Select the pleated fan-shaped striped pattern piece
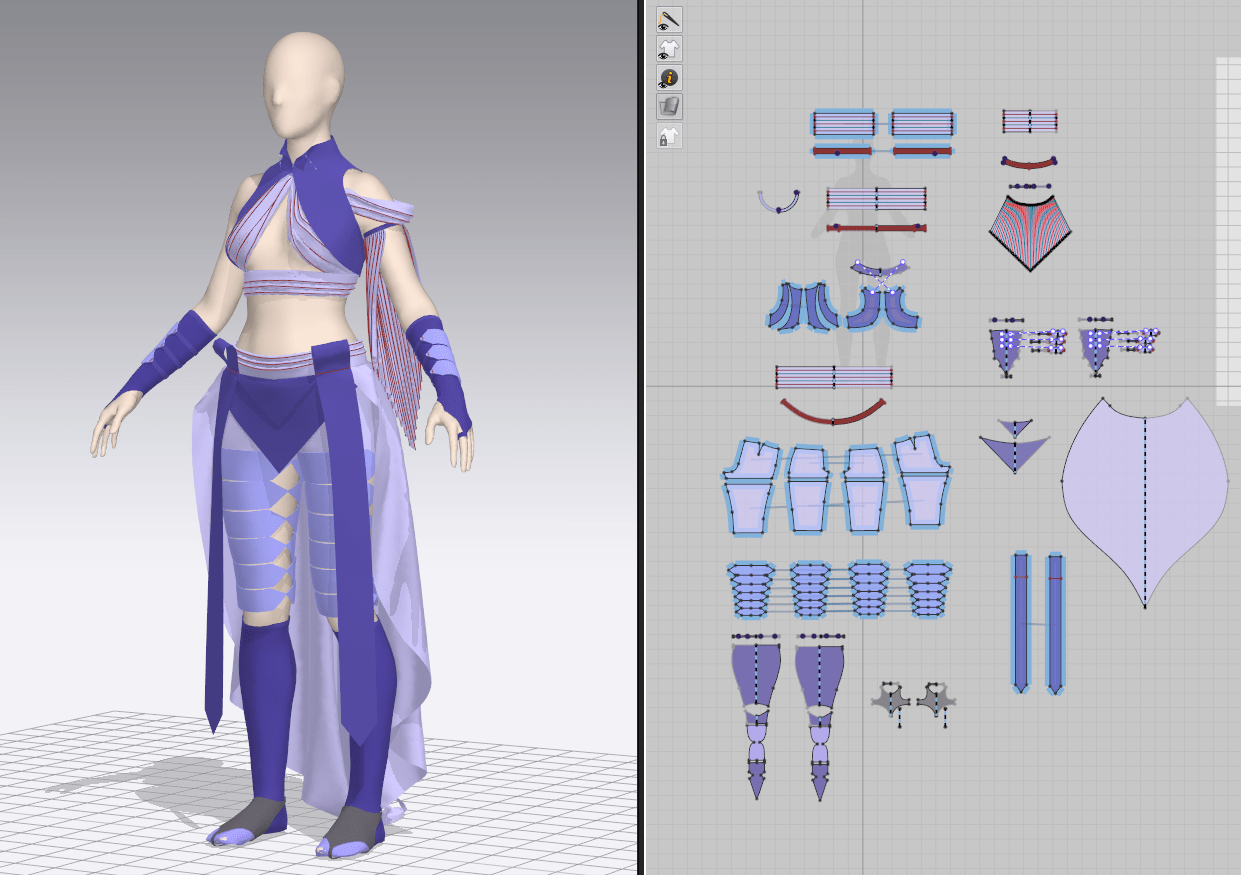The height and width of the screenshot is (875, 1241). coord(1030,232)
